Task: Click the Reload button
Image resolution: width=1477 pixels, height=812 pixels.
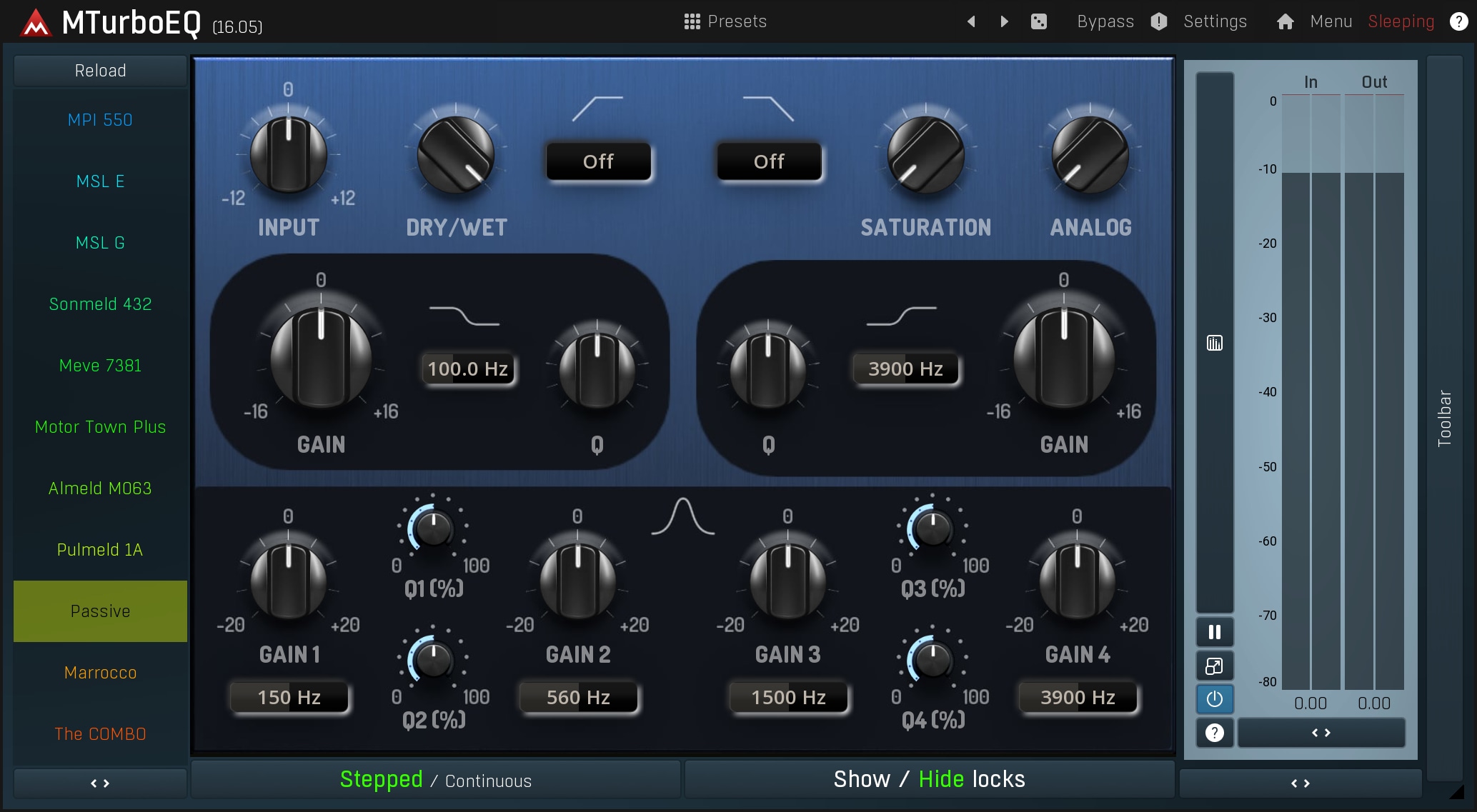Action: 100,71
